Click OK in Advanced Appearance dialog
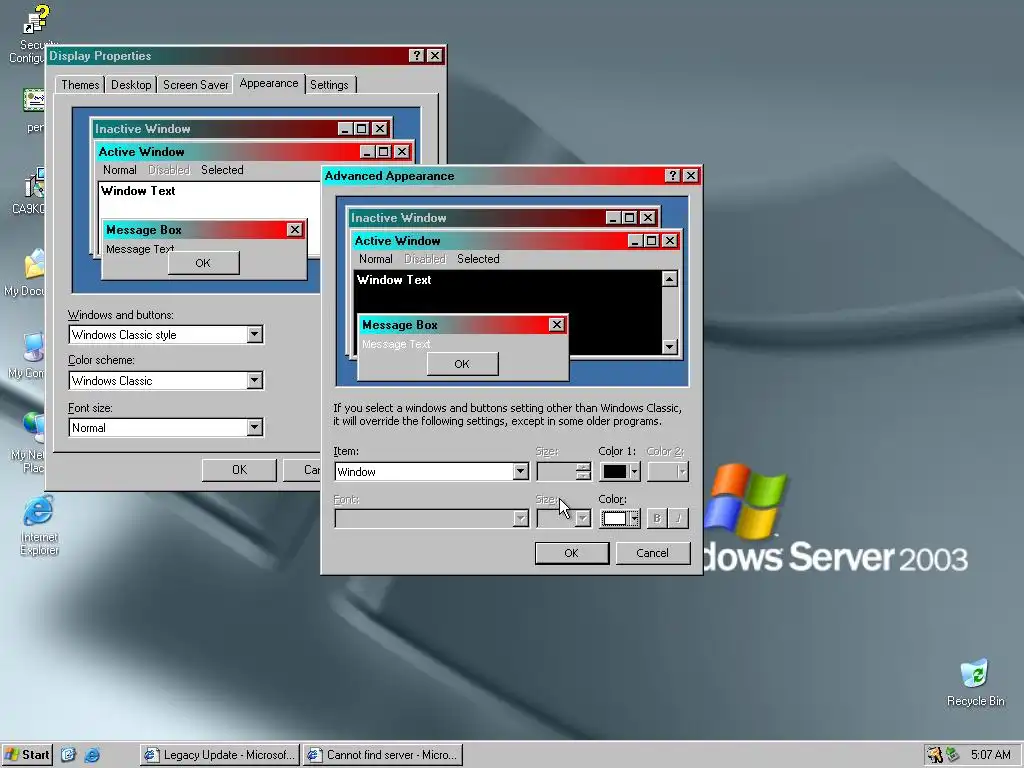Image resolution: width=1024 pixels, height=768 pixels. (571, 553)
